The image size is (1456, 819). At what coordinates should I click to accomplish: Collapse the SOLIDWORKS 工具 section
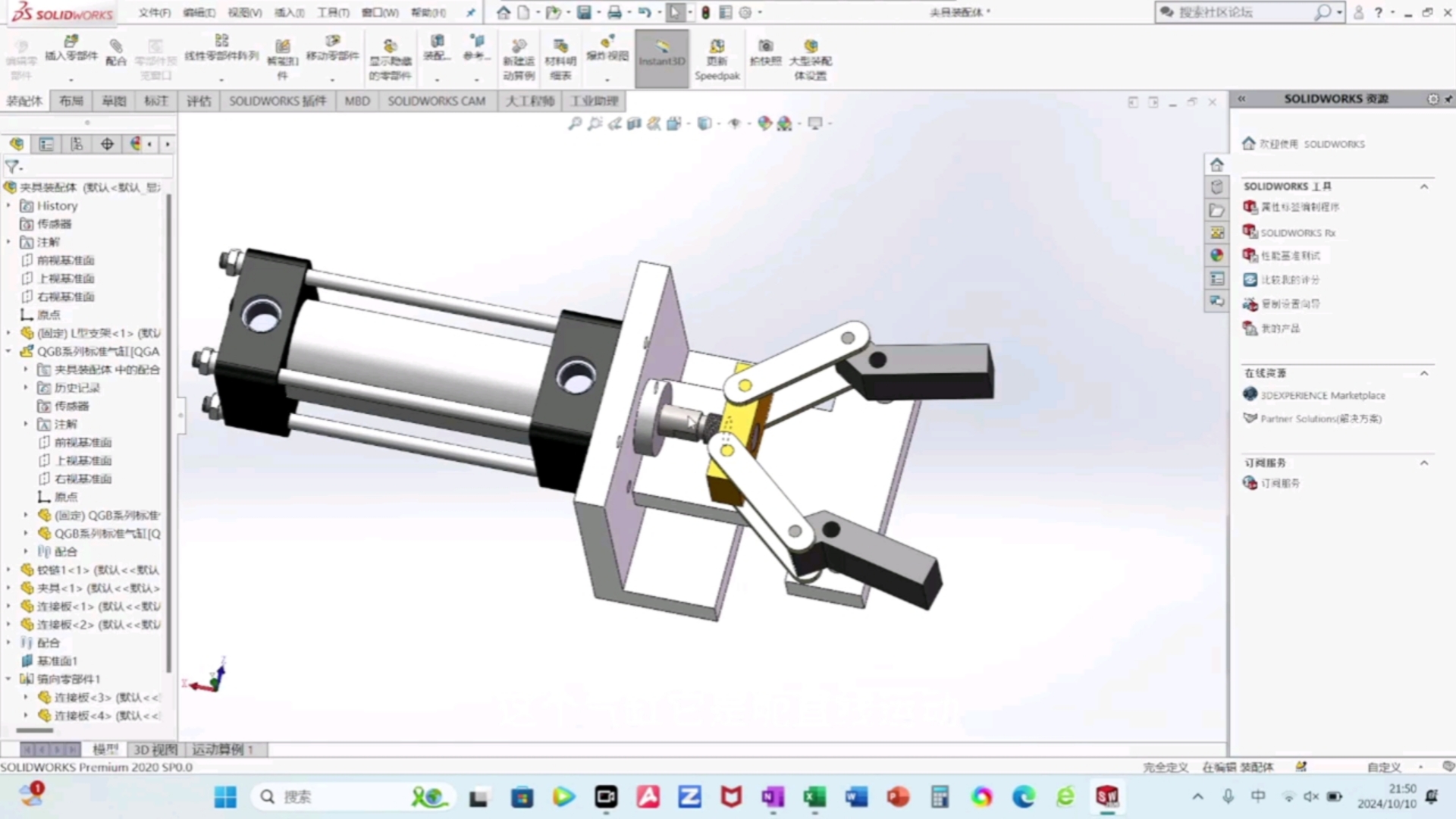click(x=1423, y=187)
